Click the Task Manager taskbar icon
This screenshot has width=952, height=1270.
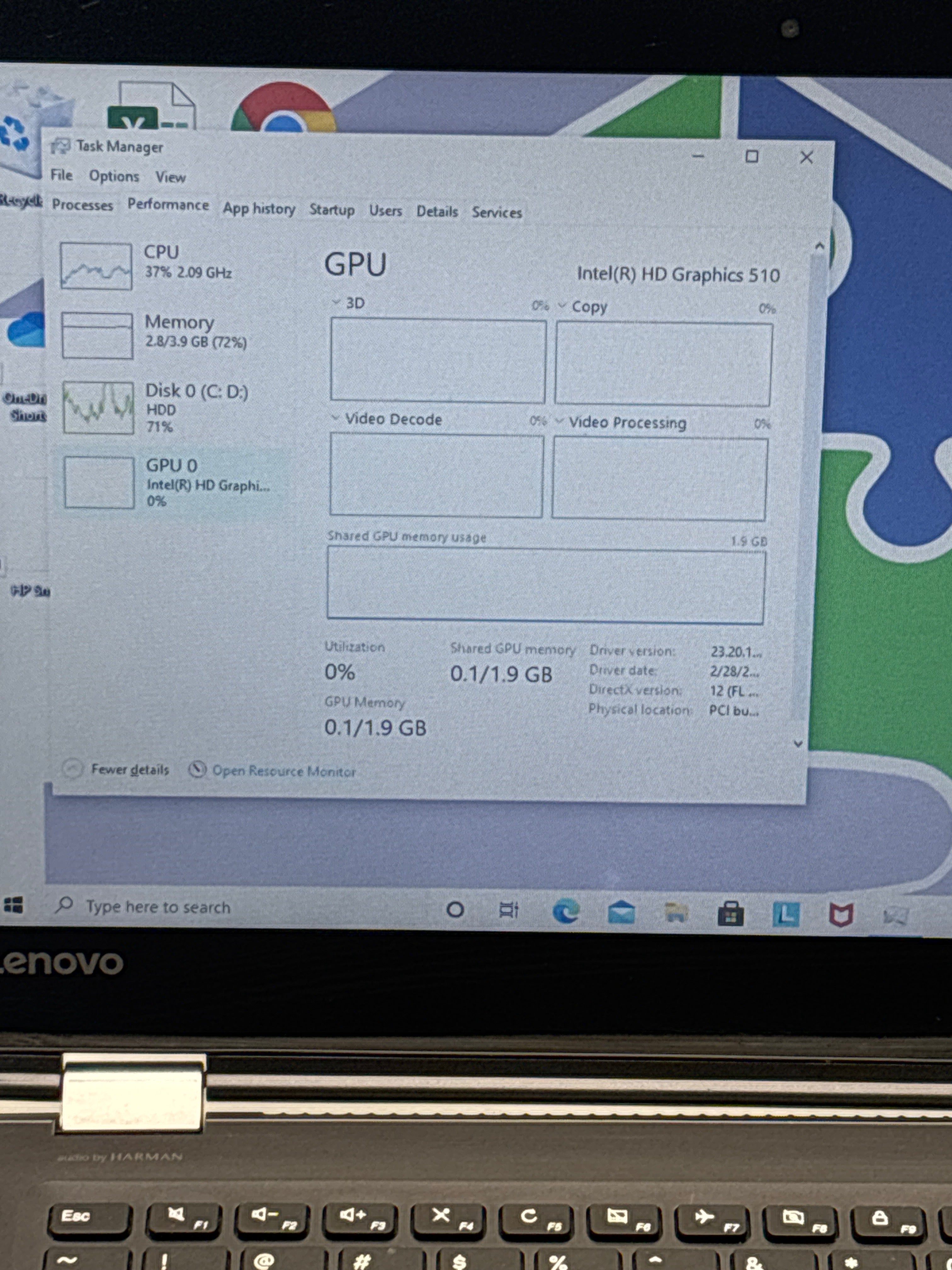click(895, 916)
